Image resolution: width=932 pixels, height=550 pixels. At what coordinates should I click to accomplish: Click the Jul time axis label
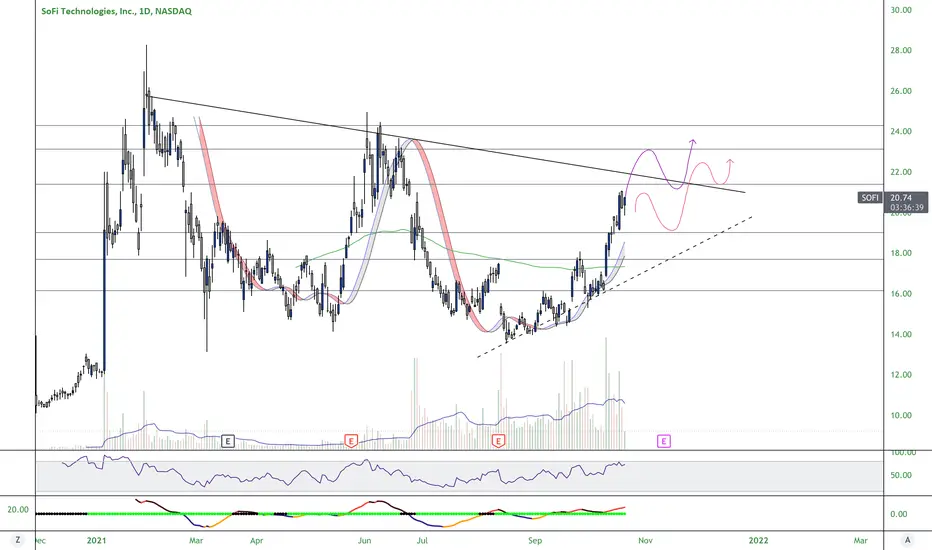click(422, 540)
